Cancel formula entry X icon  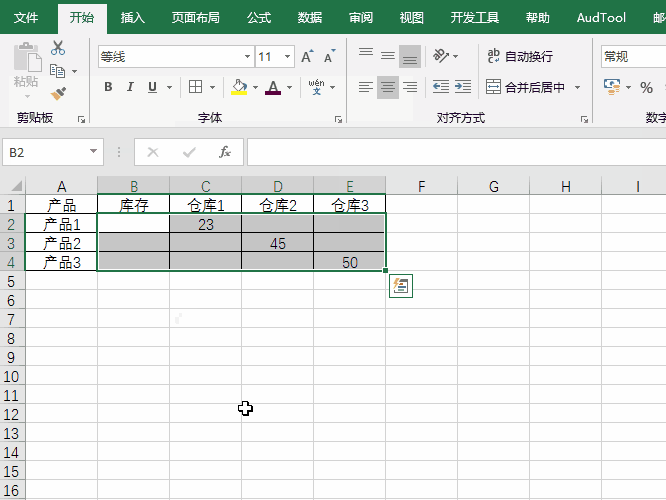point(153,152)
